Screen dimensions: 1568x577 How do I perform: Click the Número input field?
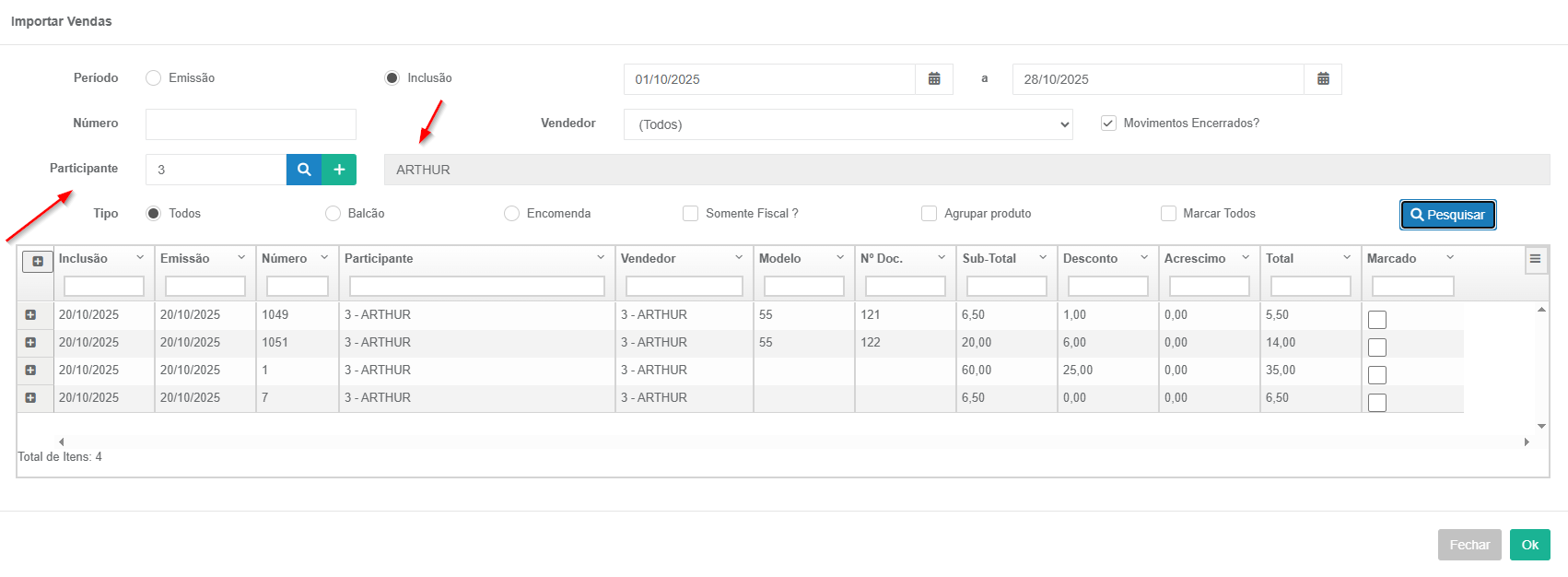point(251,124)
